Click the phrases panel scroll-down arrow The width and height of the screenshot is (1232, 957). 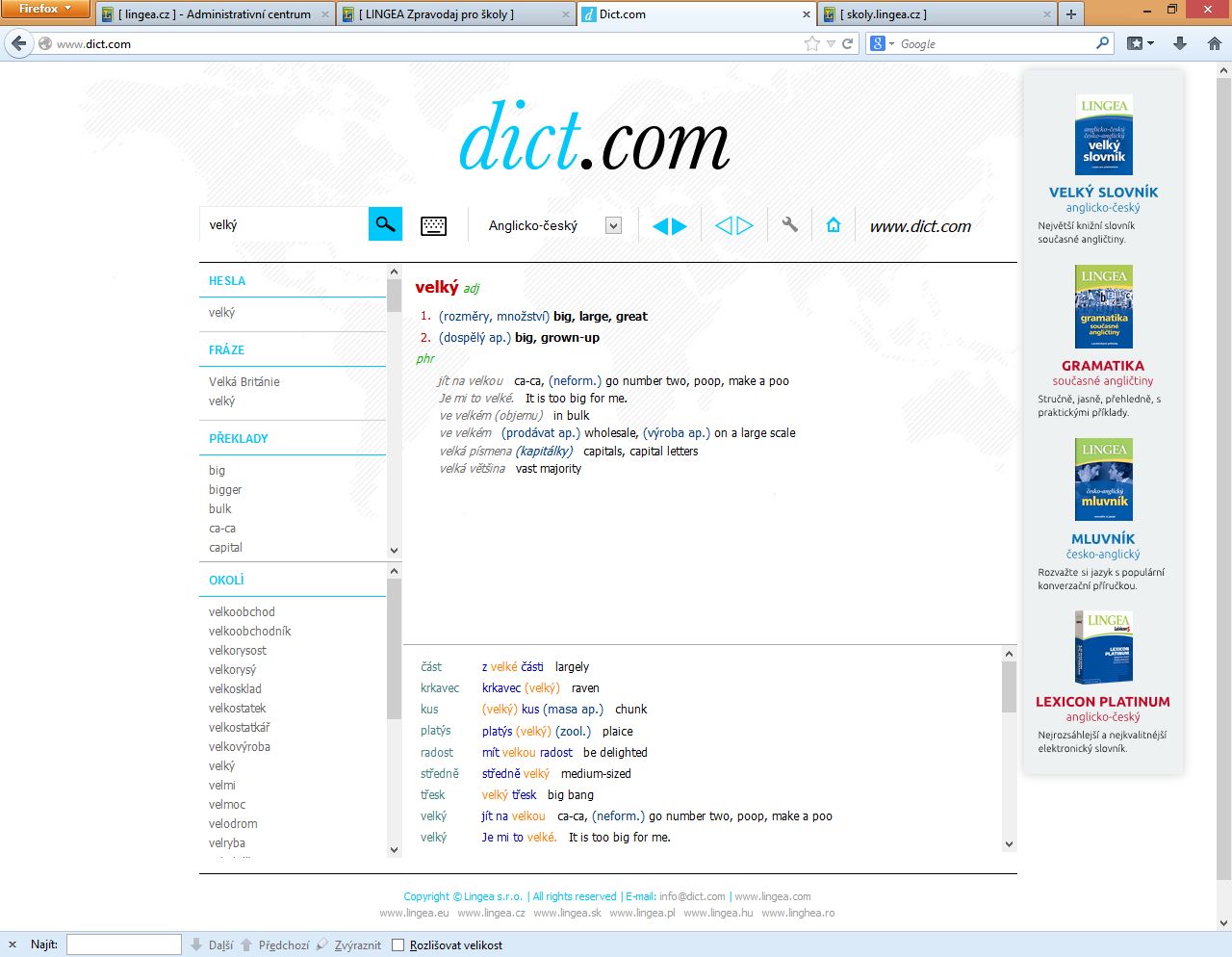click(1009, 844)
